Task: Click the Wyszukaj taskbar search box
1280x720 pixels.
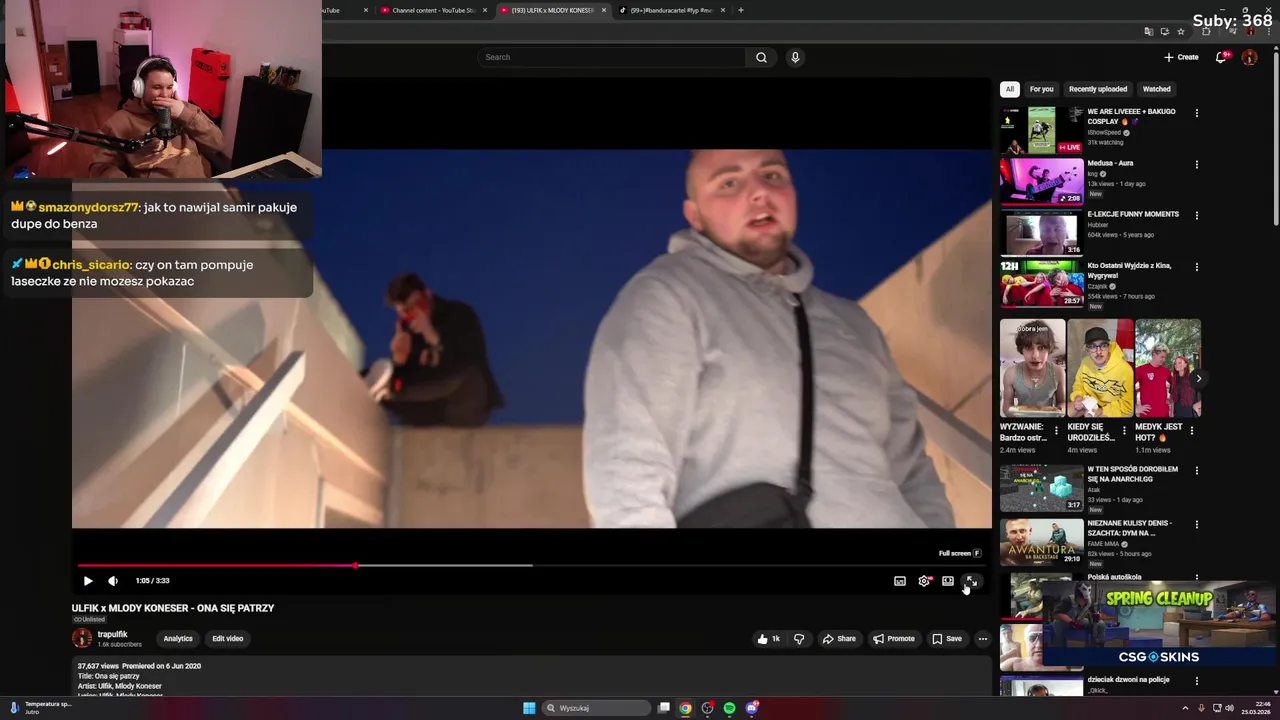Action: tap(597, 708)
